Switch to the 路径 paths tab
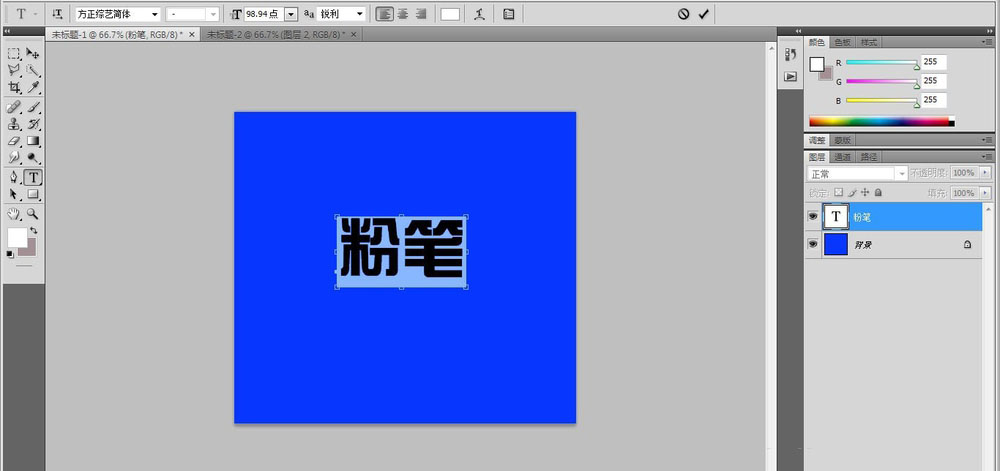The width and height of the screenshot is (1000, 471). click(868, 156)
